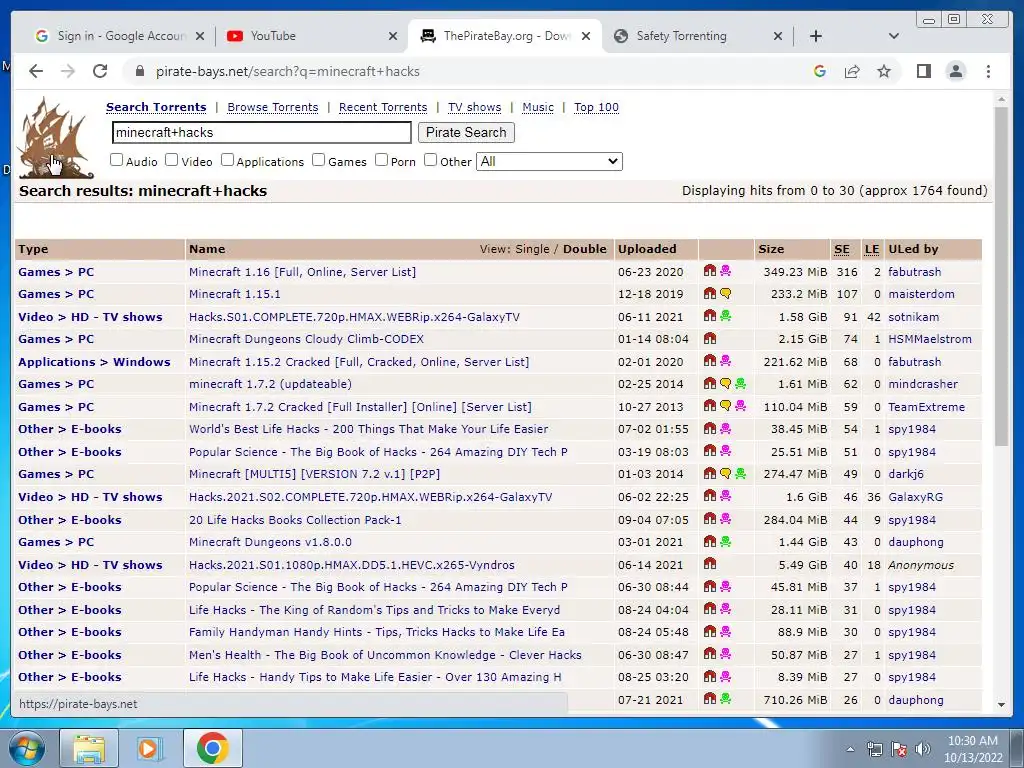This screenshot has height=768, width=1024.
Task: Open Chrome three-dot menu
Action: click(988, 71)
